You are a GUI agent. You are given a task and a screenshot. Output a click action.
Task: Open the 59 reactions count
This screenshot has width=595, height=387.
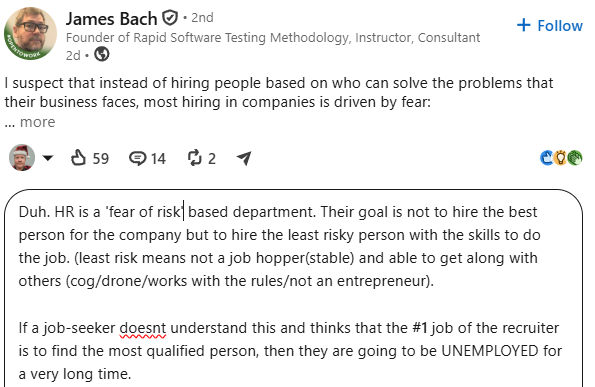[101, 159]
